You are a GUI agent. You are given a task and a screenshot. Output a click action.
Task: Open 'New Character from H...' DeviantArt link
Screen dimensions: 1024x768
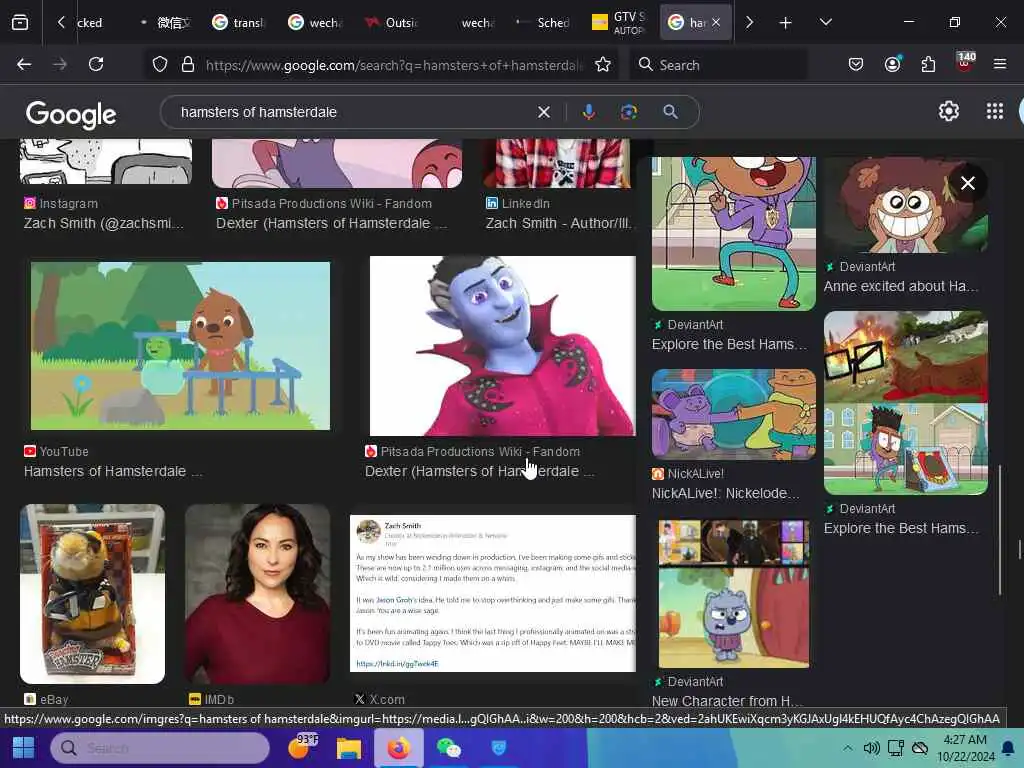[x=727, y=701]
